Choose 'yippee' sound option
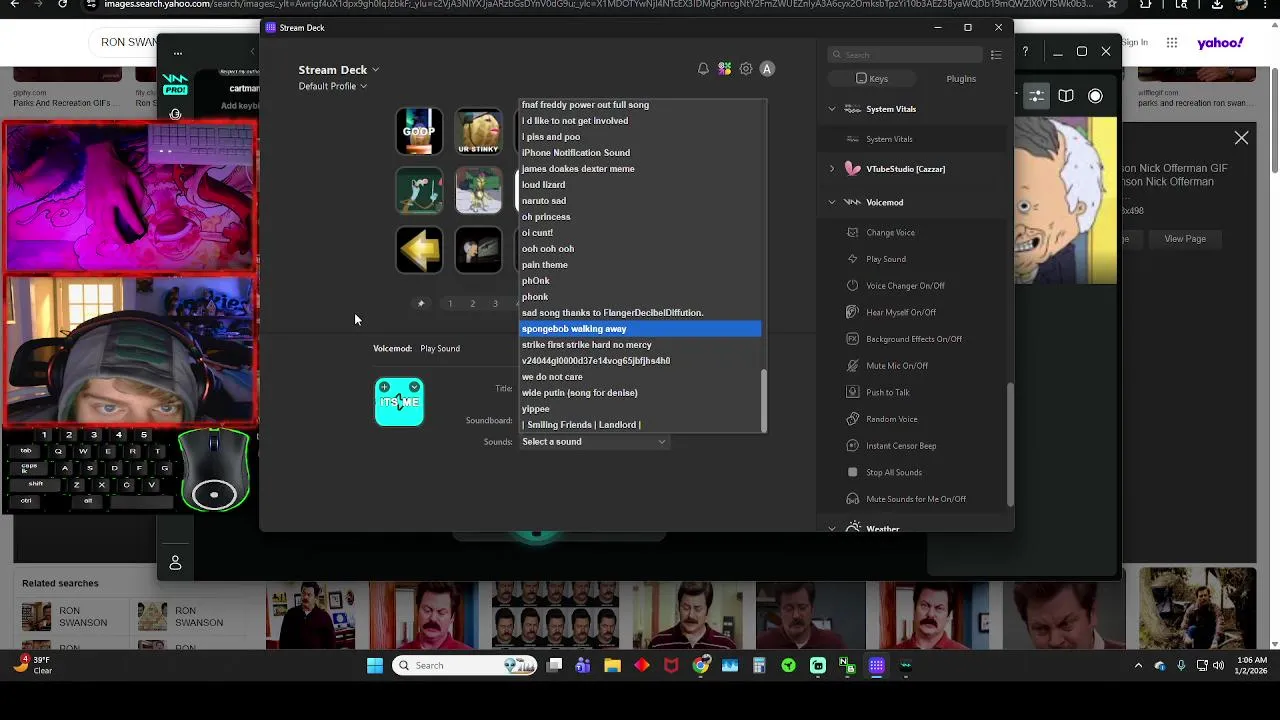 click(x=640, y=409)
